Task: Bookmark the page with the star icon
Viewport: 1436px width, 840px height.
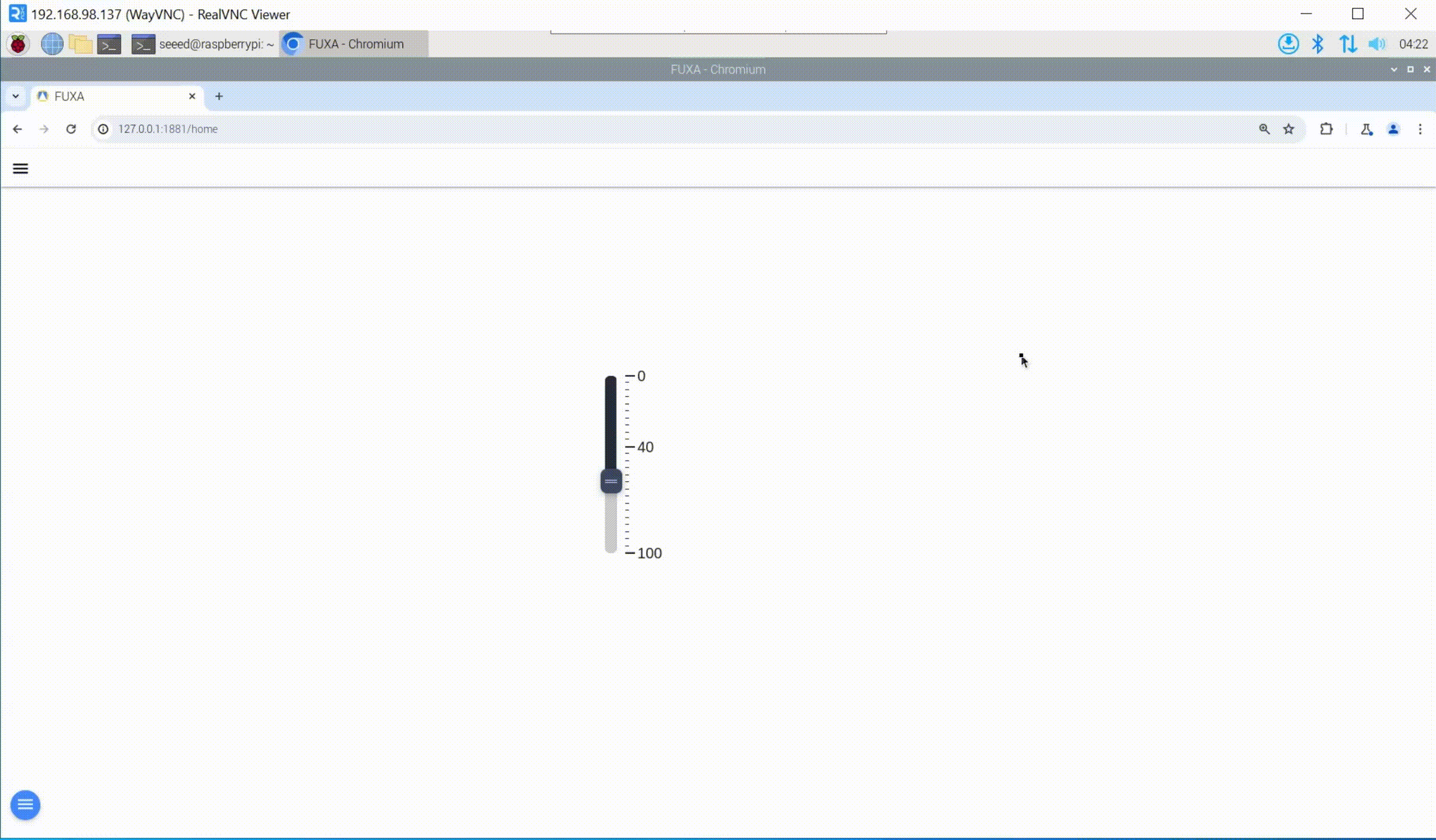Action: (1289, 129)
